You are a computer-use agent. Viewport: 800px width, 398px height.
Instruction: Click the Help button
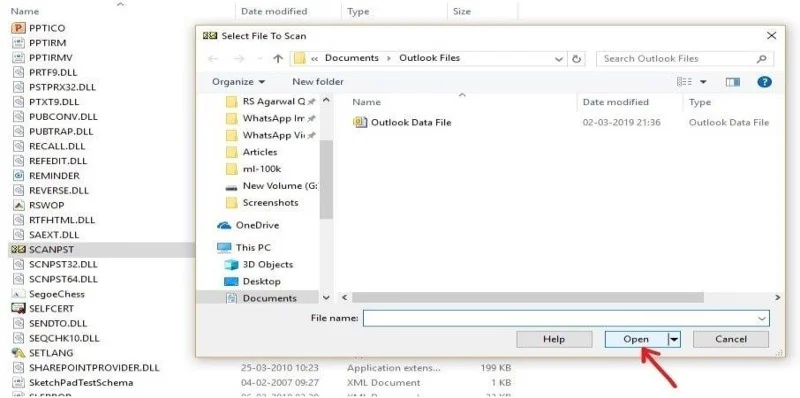click(x=554, y=339)
